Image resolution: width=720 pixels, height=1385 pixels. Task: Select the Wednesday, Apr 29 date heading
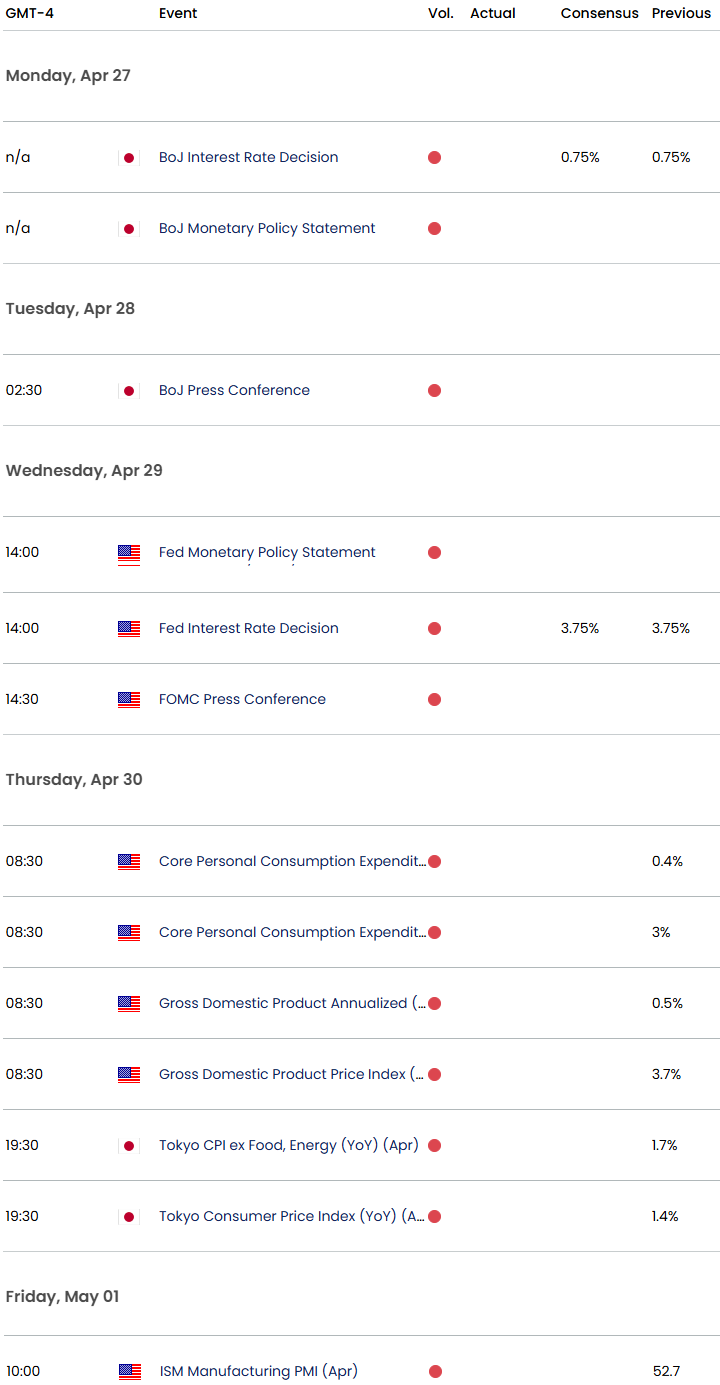[x=84, y=471]
